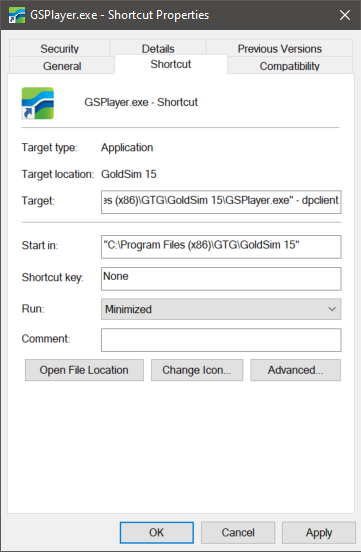Screen dimensions: 361x552
Task: Click the GoldSim shortcut icon in title bar
Action: (17, 15)
